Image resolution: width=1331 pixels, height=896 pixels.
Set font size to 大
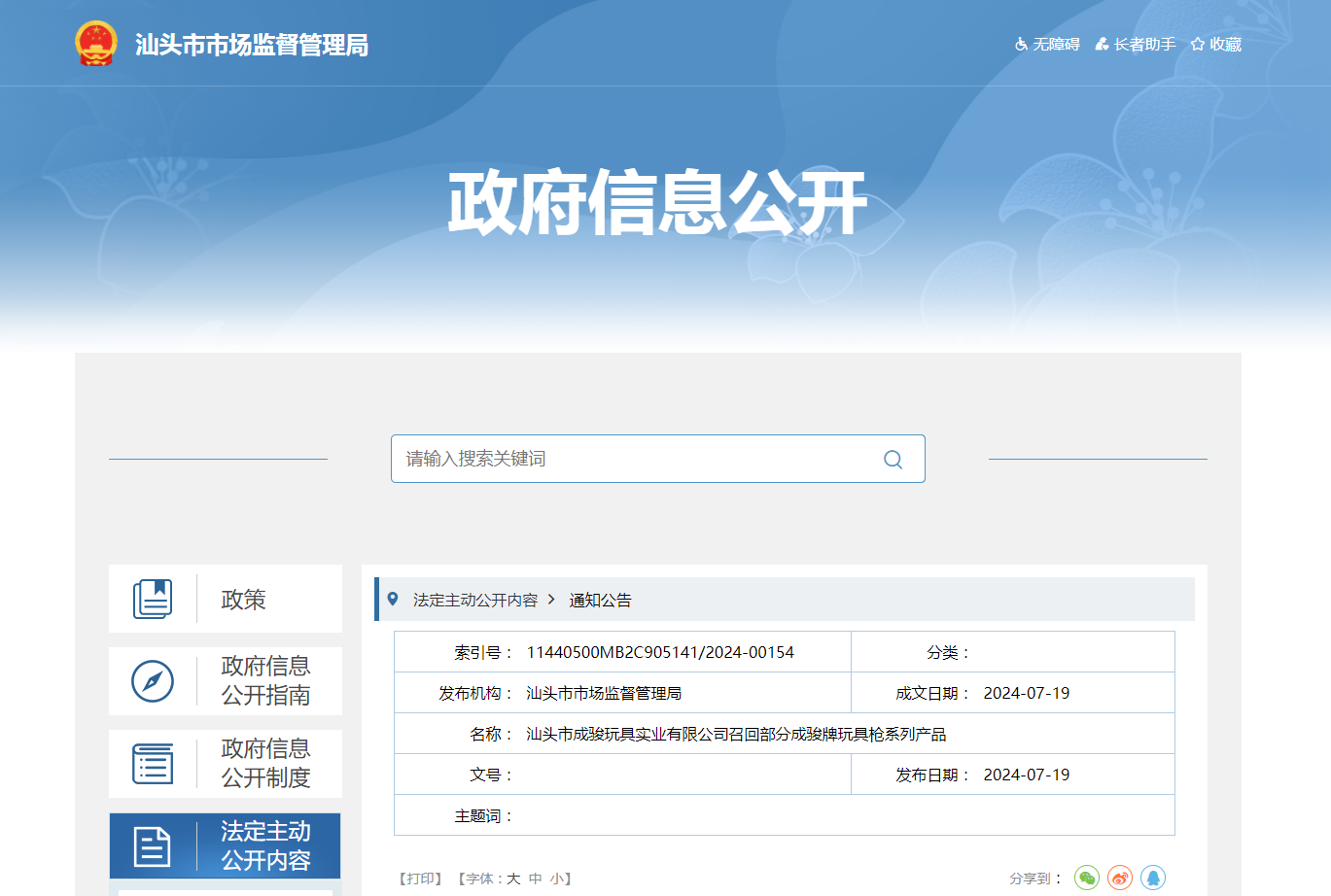tap(513, 879)
